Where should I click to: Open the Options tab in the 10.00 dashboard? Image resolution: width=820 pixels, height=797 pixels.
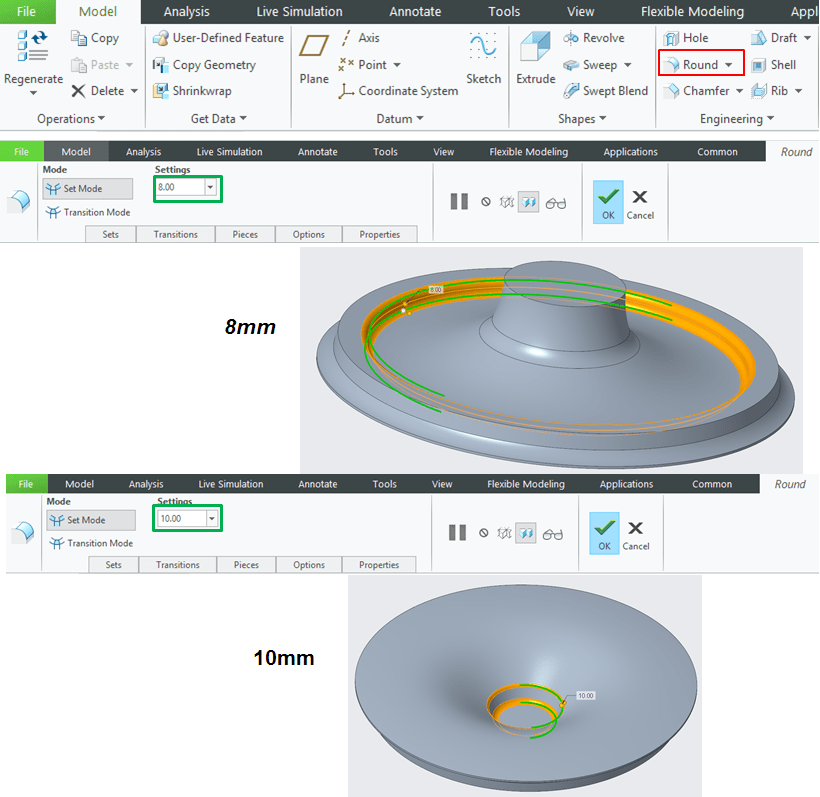[309, 565]
